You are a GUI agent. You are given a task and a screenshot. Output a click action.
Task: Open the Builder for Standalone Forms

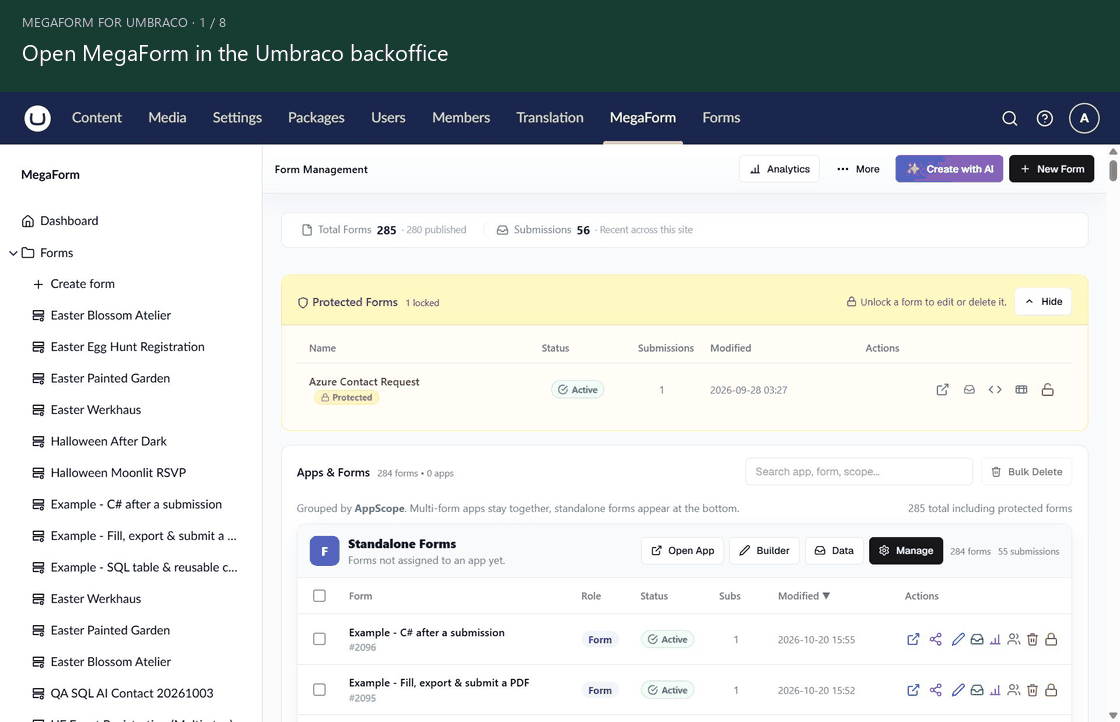(x=764, y=551)
